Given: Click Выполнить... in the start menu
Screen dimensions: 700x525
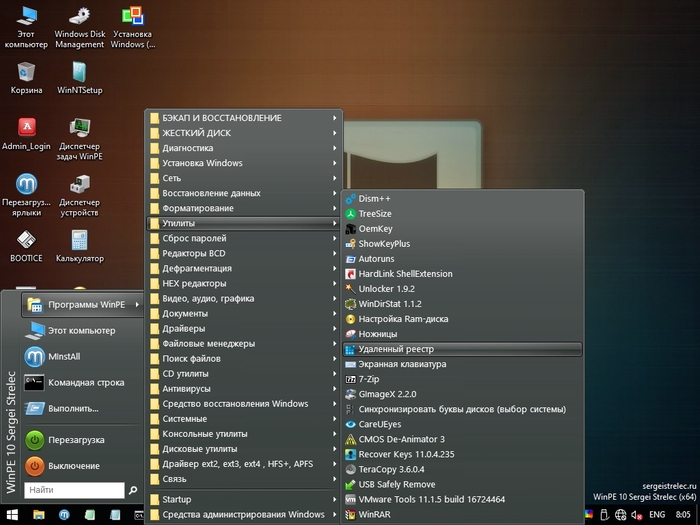Looking at the screenshot, I should pyautogui.click(x=82, y=408).
